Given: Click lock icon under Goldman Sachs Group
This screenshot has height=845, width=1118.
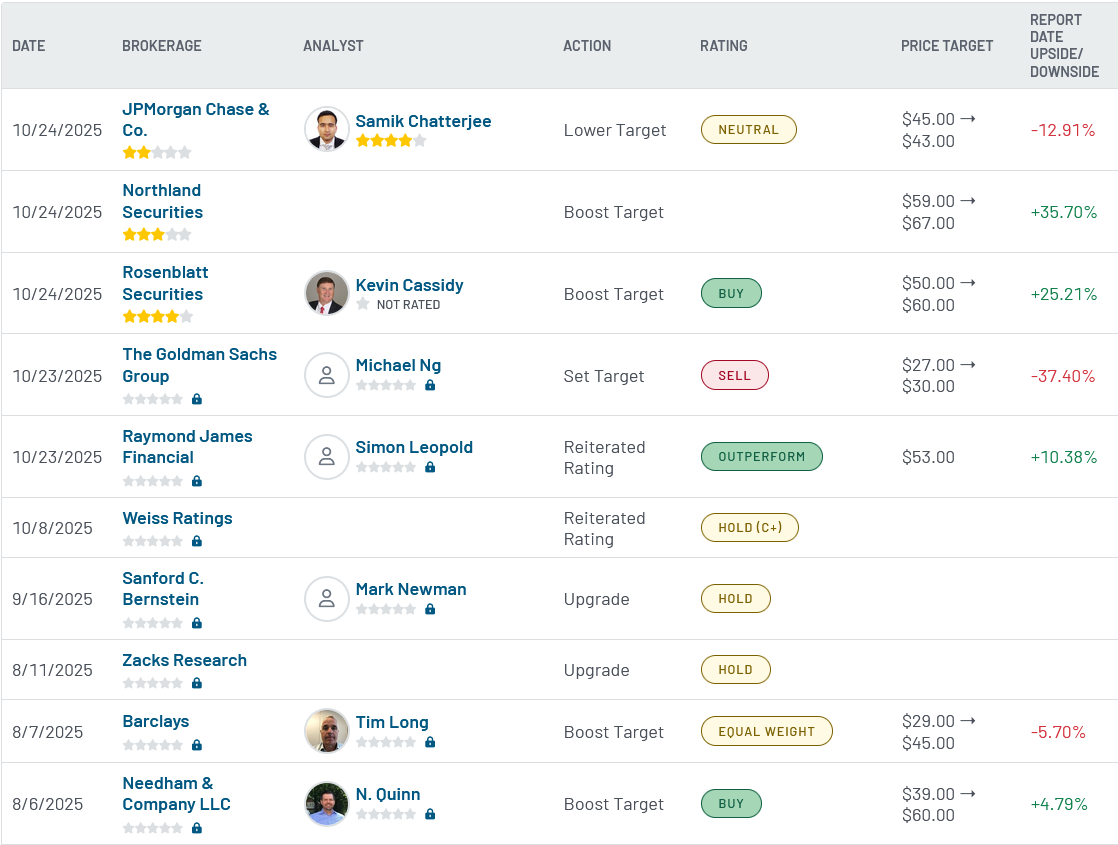Looking at the screenshot, I should (x=197, y=399).
